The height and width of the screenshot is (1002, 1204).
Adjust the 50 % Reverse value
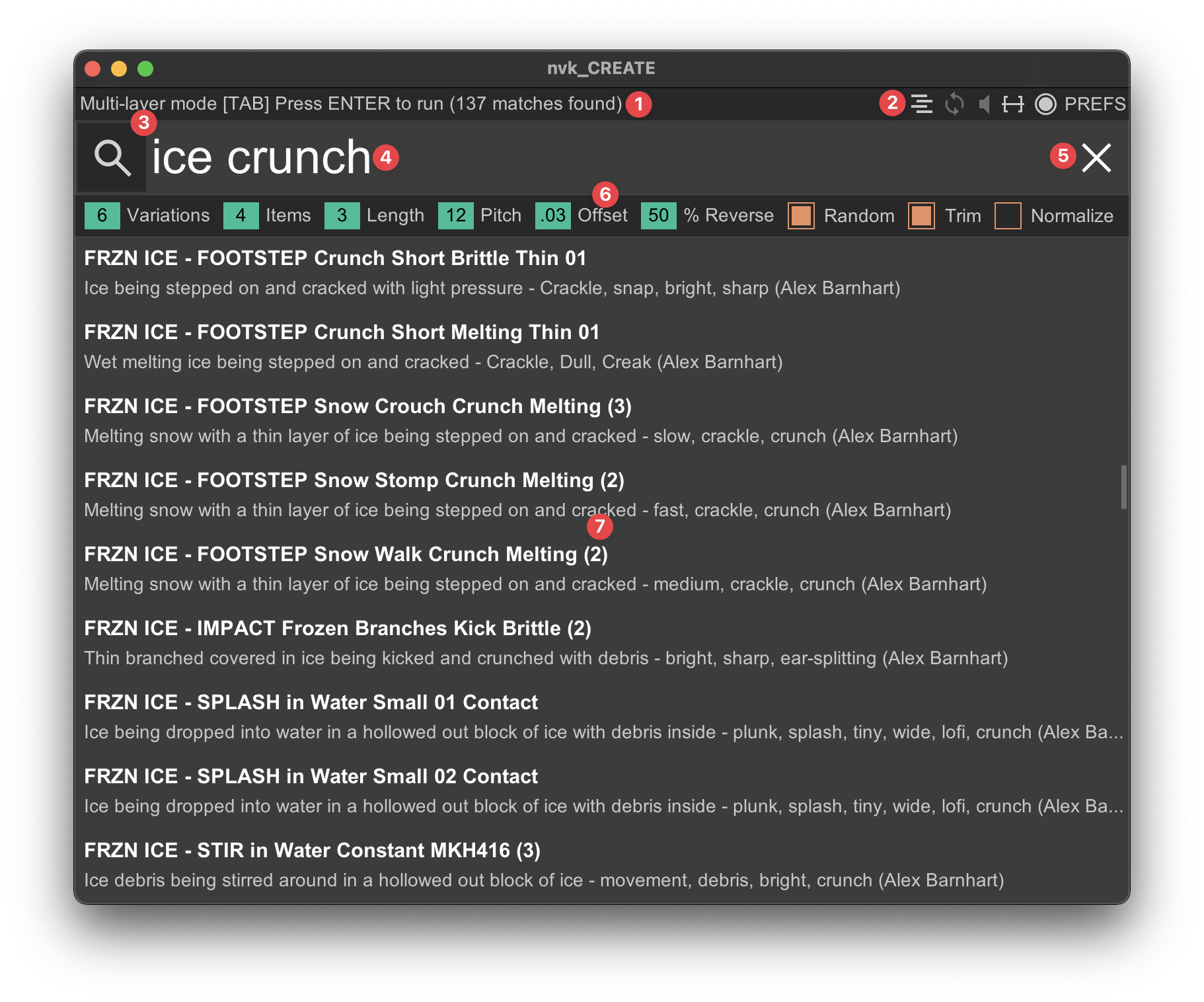pos(658,215)
